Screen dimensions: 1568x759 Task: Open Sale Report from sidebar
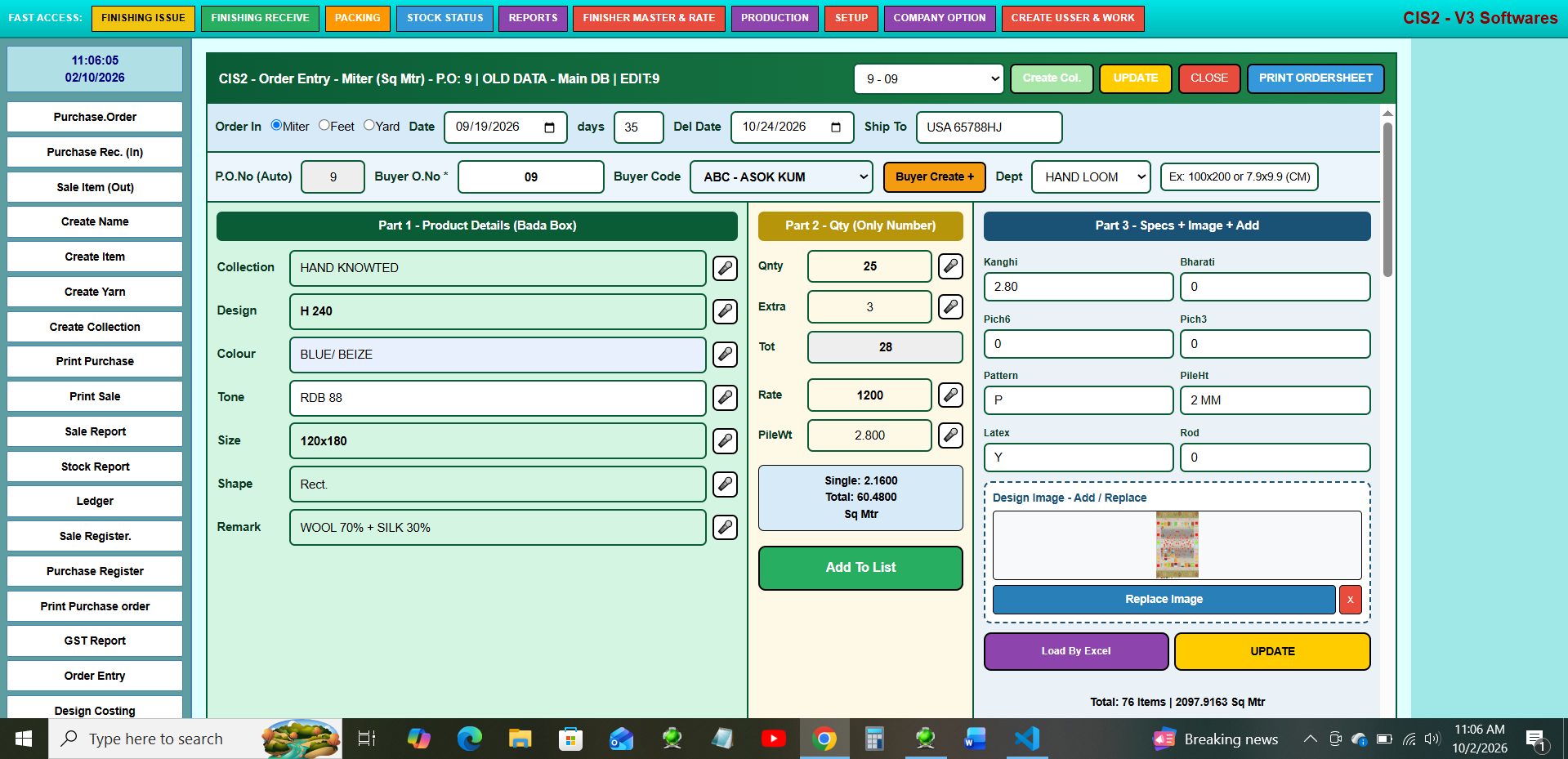click(95, 431)
